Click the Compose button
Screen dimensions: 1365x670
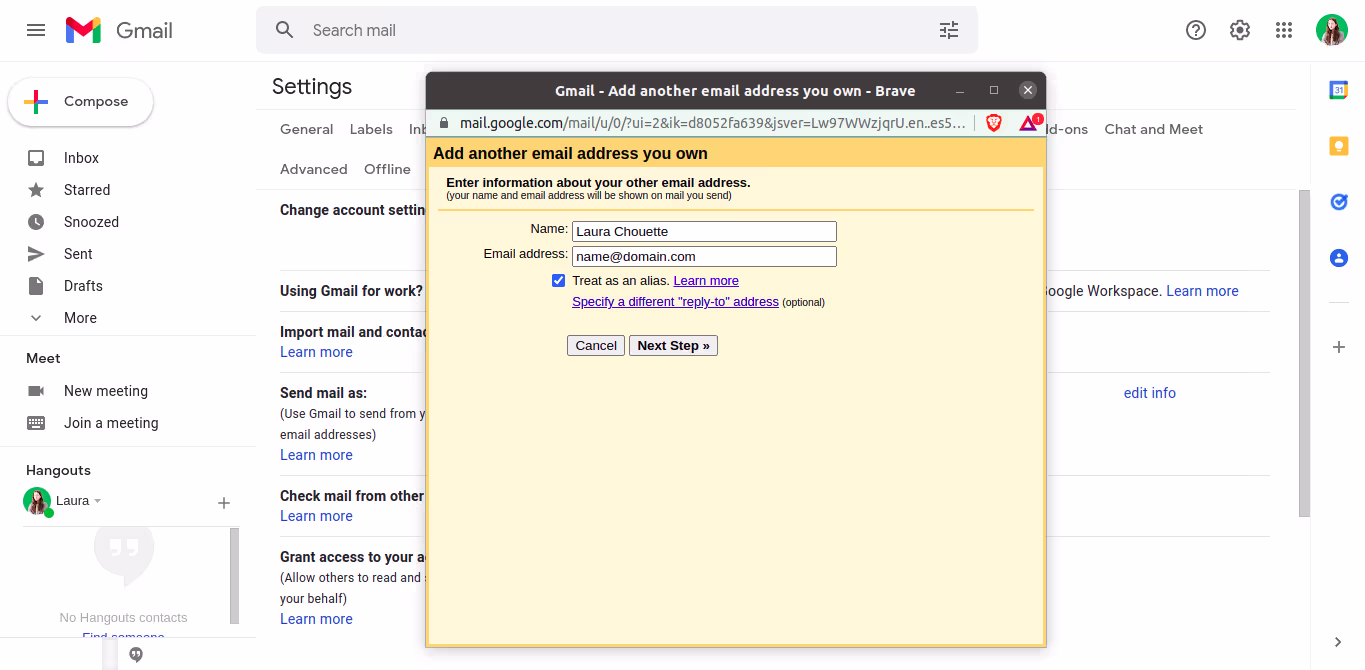point(80,102)
